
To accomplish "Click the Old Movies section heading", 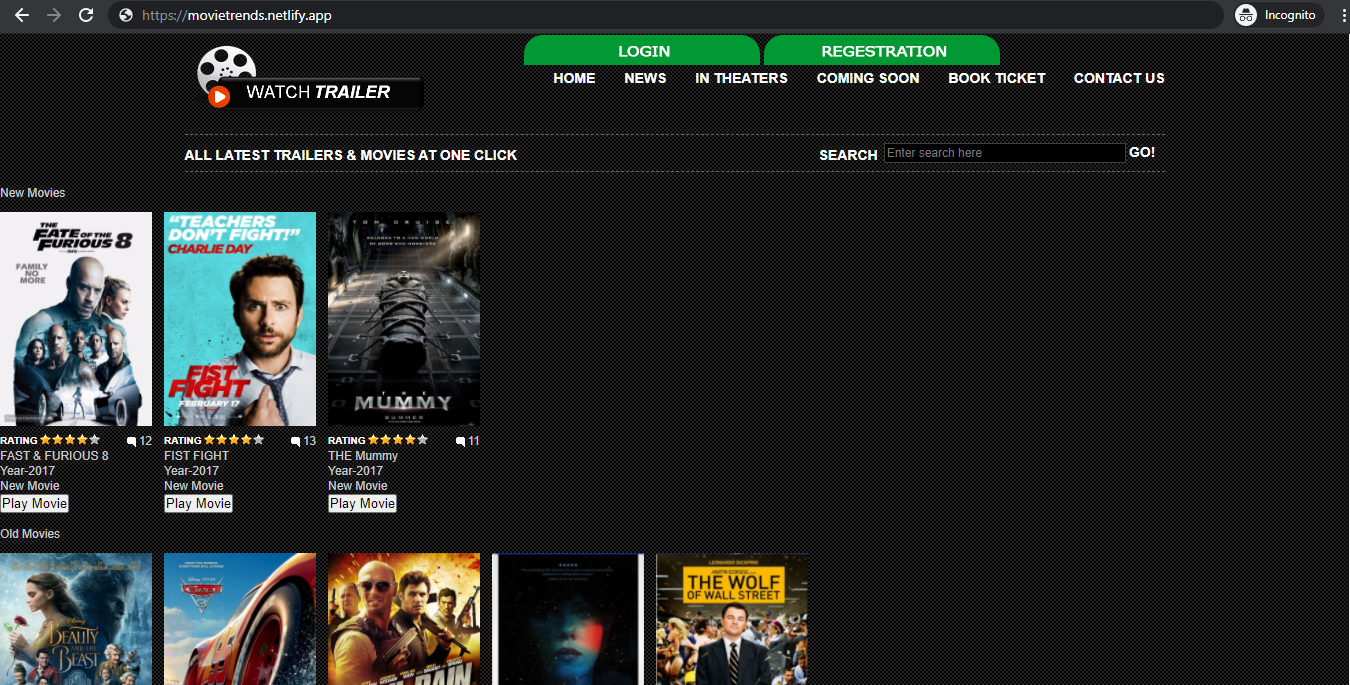I will click(x=30, y=534).
